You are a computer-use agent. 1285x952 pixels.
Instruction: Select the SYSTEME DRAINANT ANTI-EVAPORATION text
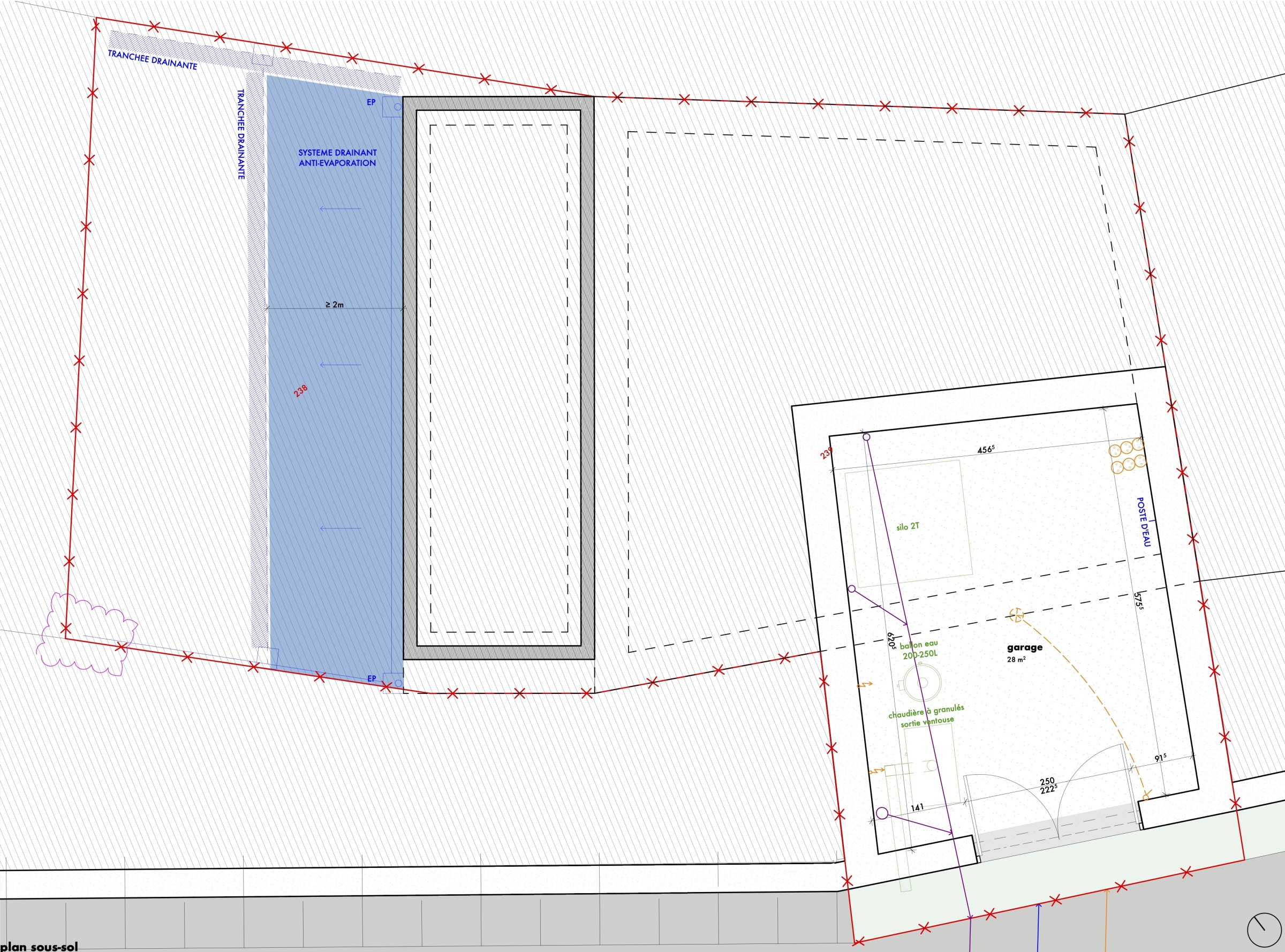click(337, 158)
